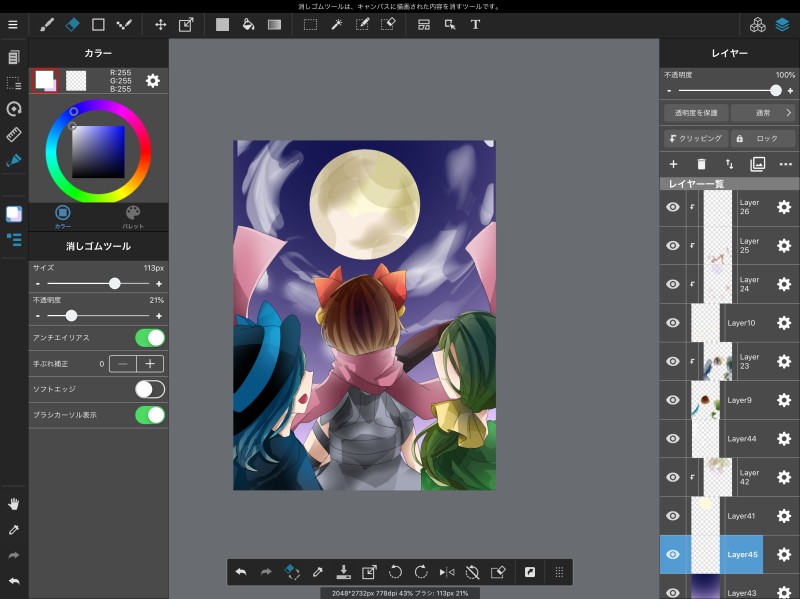The image size is (800, 599).
Task: Click the transparent color swatch
Action: [x=76, y=81]
